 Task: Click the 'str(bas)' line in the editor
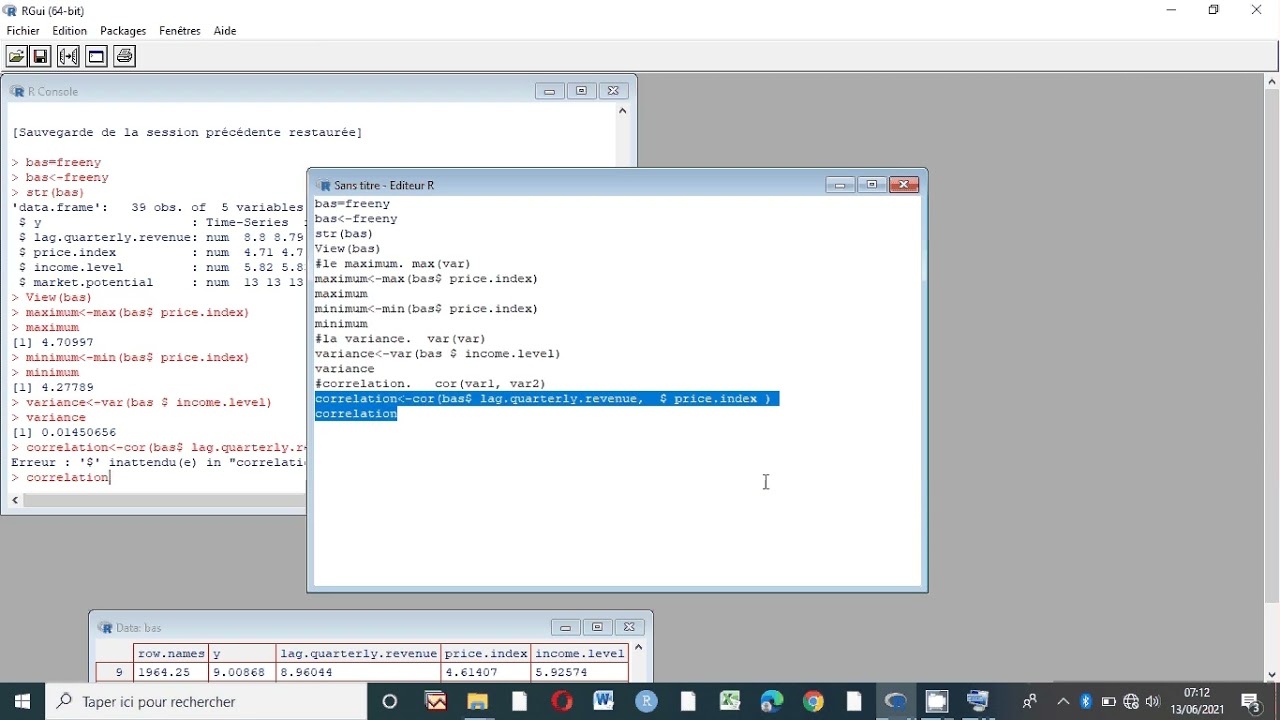(x=344, y=234)
